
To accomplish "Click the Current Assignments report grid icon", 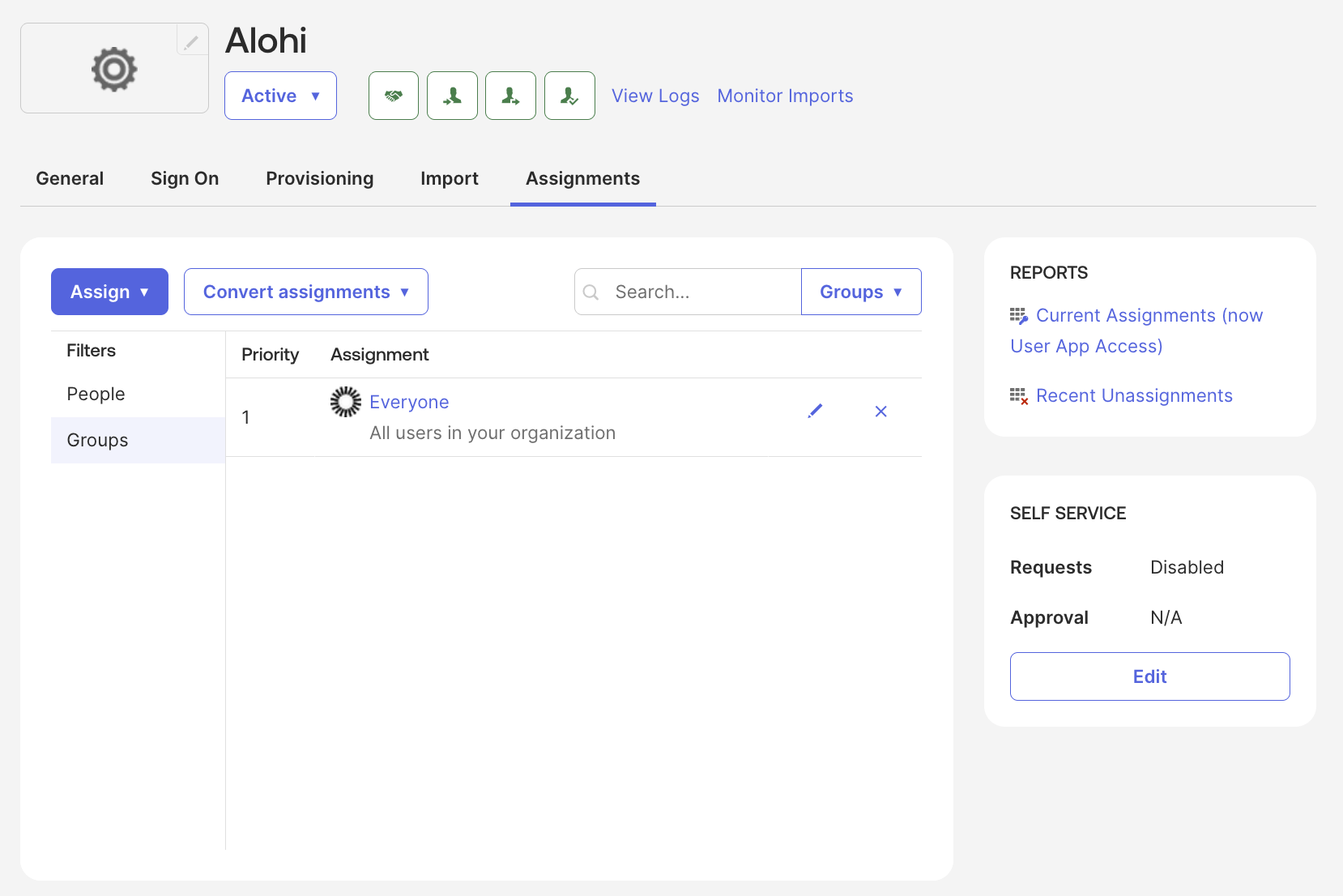I will pos(1019,316).
